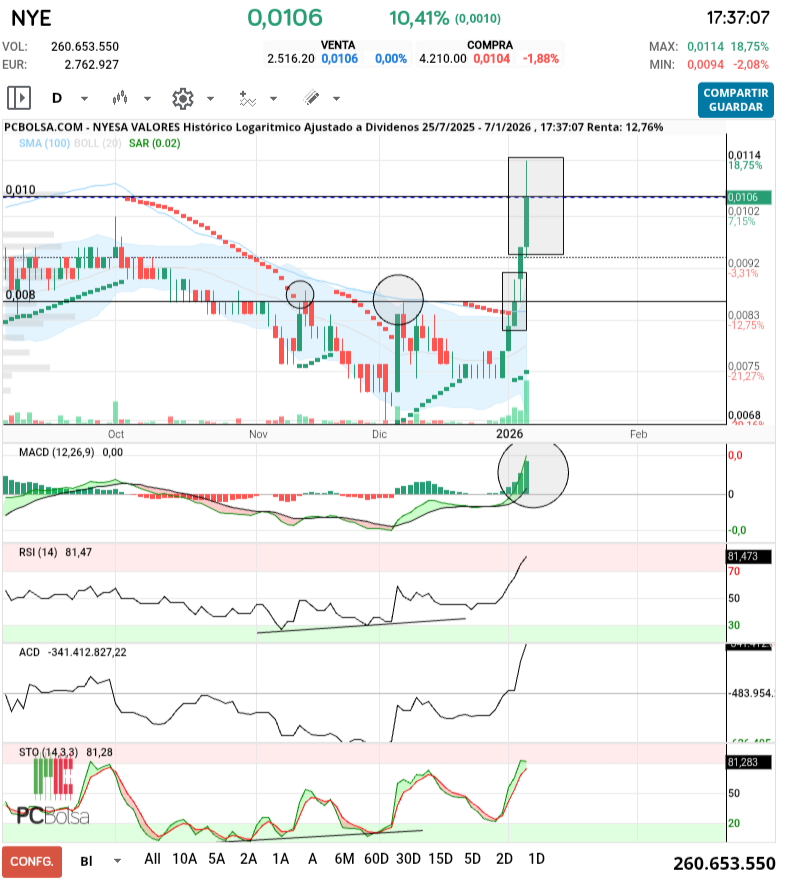Toggle the side panel icon
The height and width of the screenshot is (883, 789).
[19, 98]
